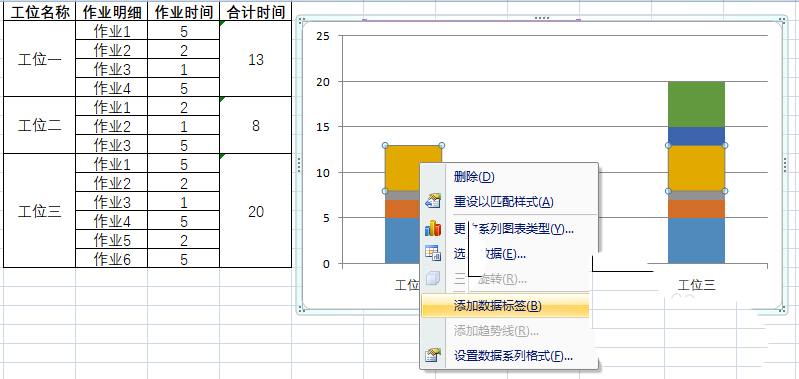Click the 工位三 axis label in the chart
The height and width of the screenshot is (379, 799).
click(x=696, y=285)
